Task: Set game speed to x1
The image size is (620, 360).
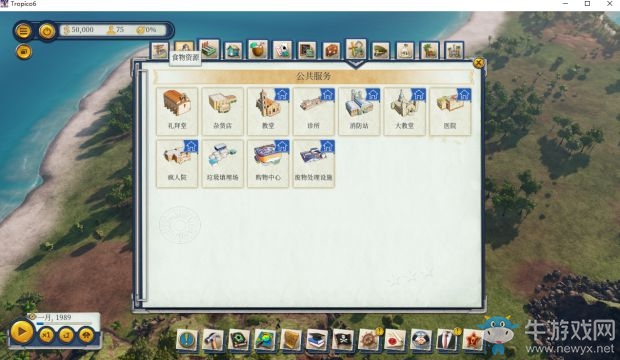Action: click(x=46, y=335)
